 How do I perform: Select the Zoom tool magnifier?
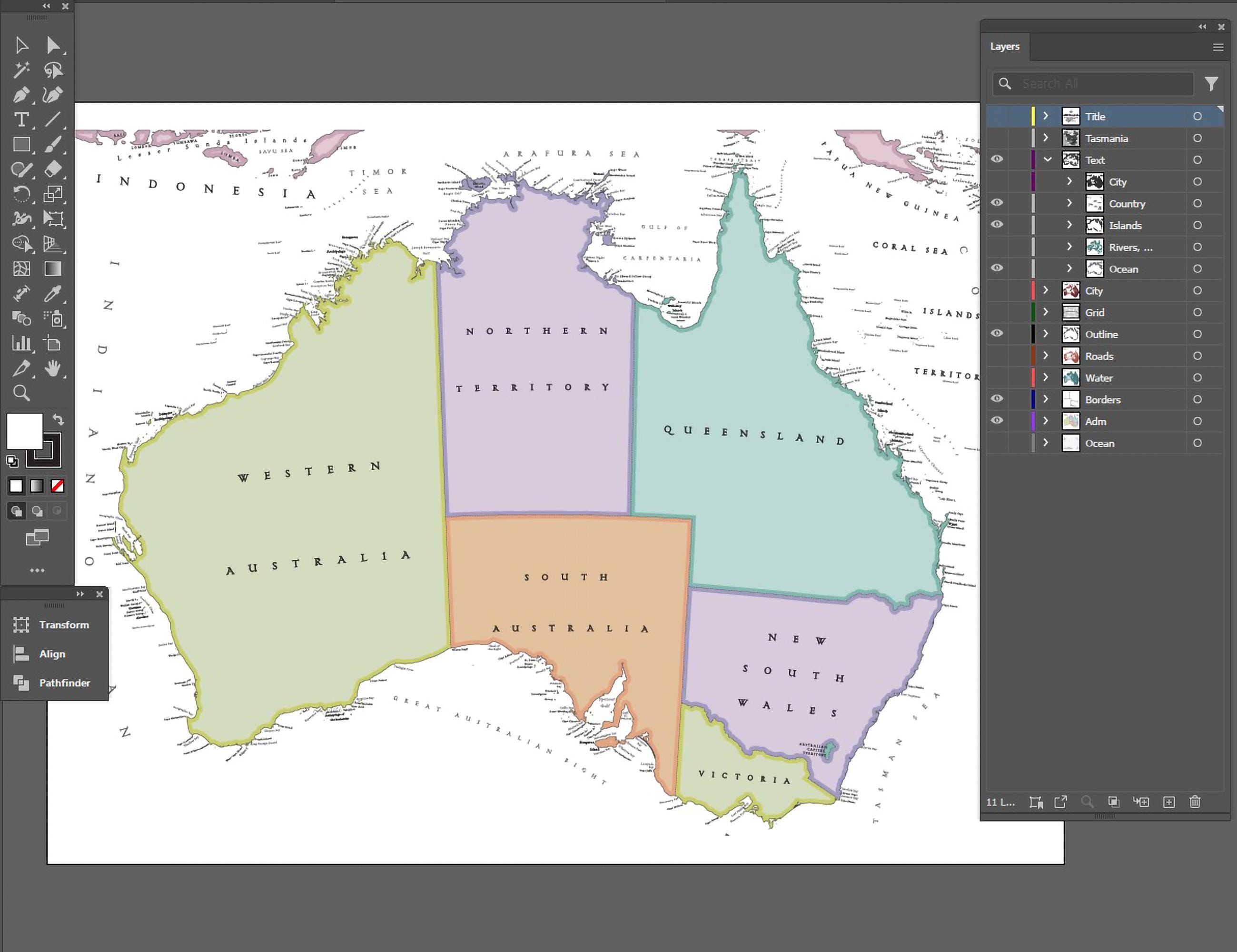(21, 393)
